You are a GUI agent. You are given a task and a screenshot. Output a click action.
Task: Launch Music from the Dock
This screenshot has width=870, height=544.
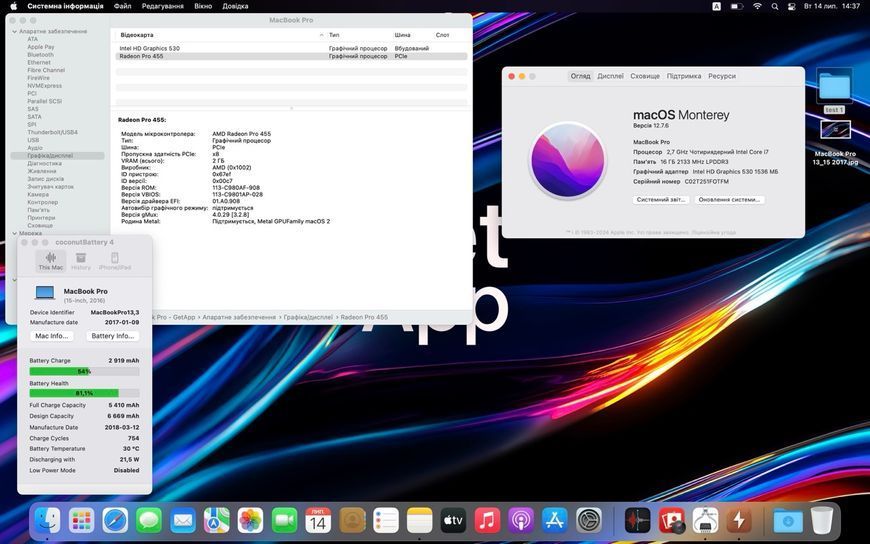[487, 521]
